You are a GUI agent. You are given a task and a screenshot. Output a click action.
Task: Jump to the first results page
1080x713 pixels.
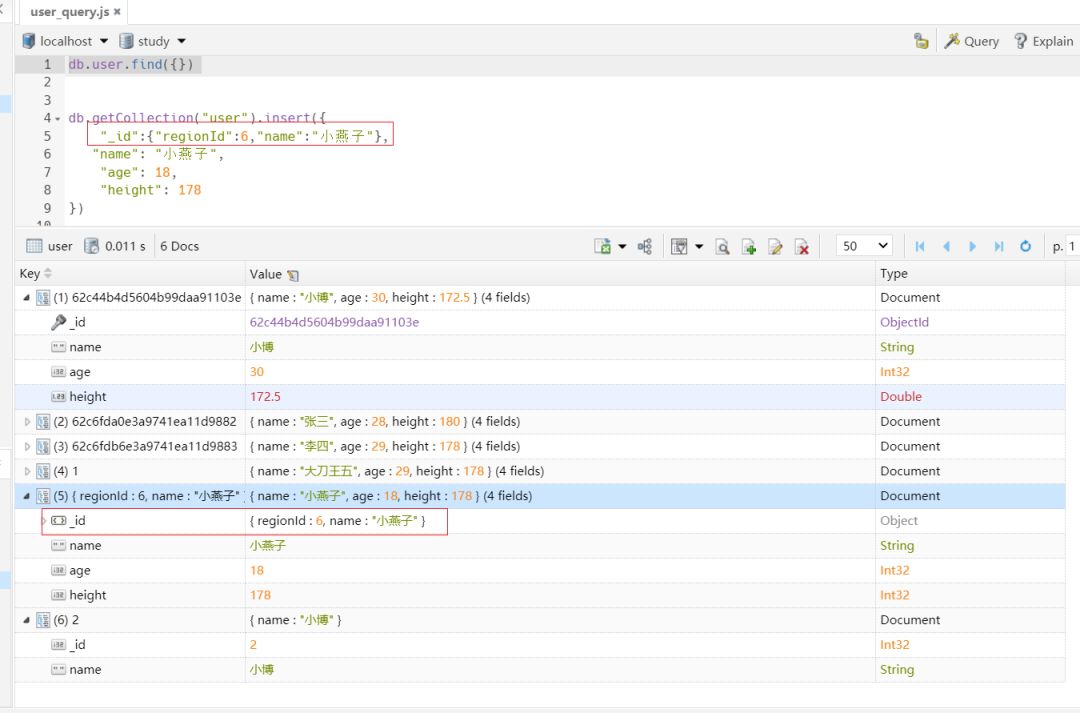(920, 246)
